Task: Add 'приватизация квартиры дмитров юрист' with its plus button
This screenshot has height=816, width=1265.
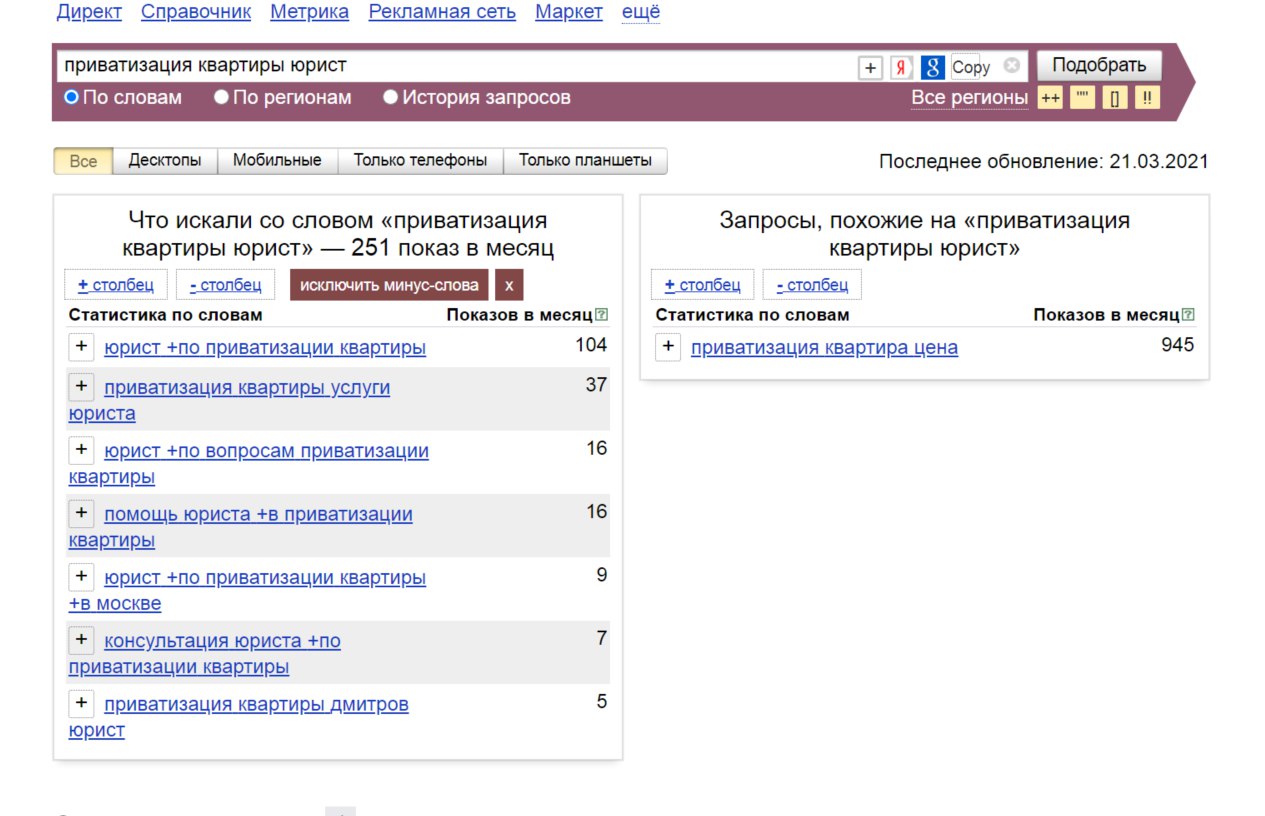Action: tap(81, 703)
